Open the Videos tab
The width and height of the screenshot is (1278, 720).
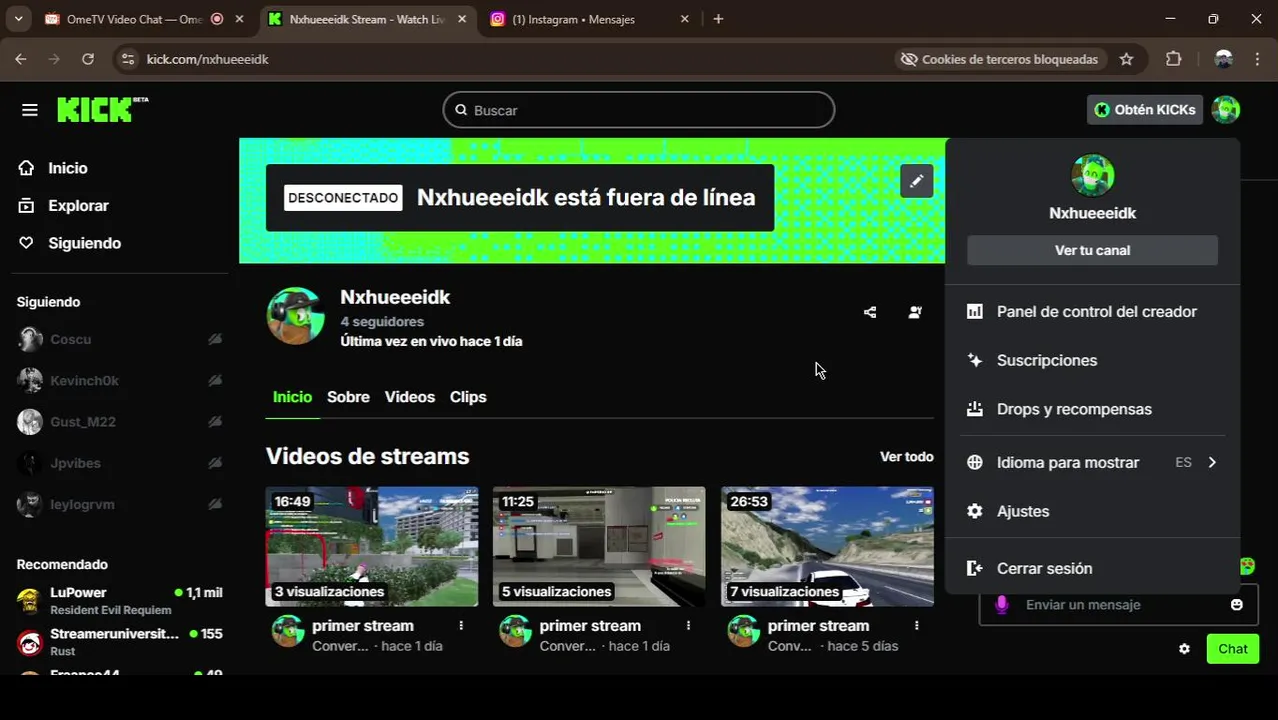(x=410, y=397)
